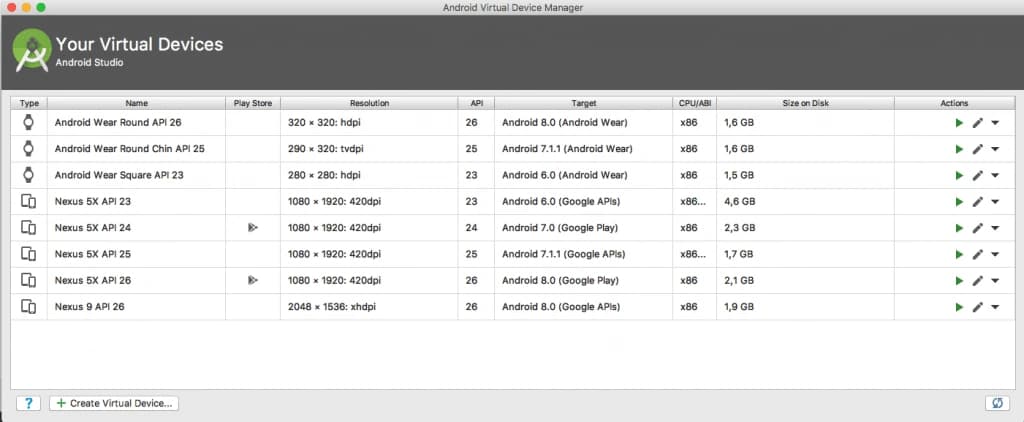
Task: Sort by the Target column header
Action: 584,103
